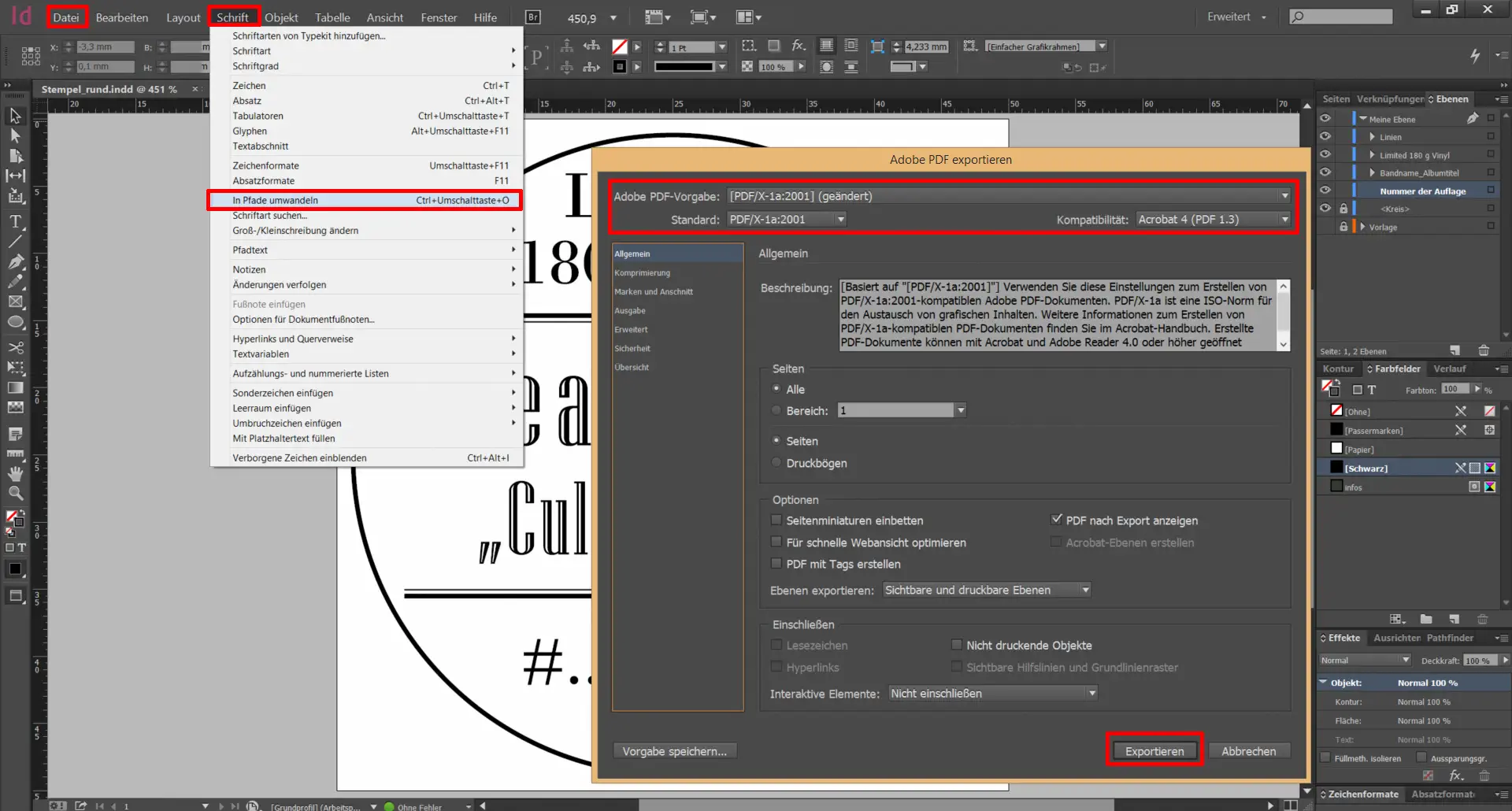Click Vorgabe speichern button
This screenshot has height=811, width=1512.
point(674,751)
